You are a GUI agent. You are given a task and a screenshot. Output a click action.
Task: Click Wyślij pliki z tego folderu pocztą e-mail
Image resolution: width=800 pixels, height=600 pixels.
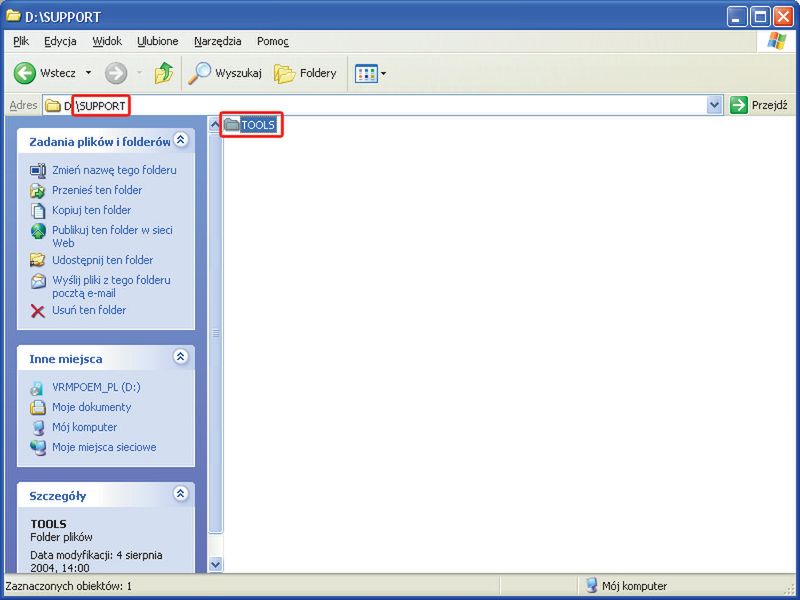(x=111, y=286)
